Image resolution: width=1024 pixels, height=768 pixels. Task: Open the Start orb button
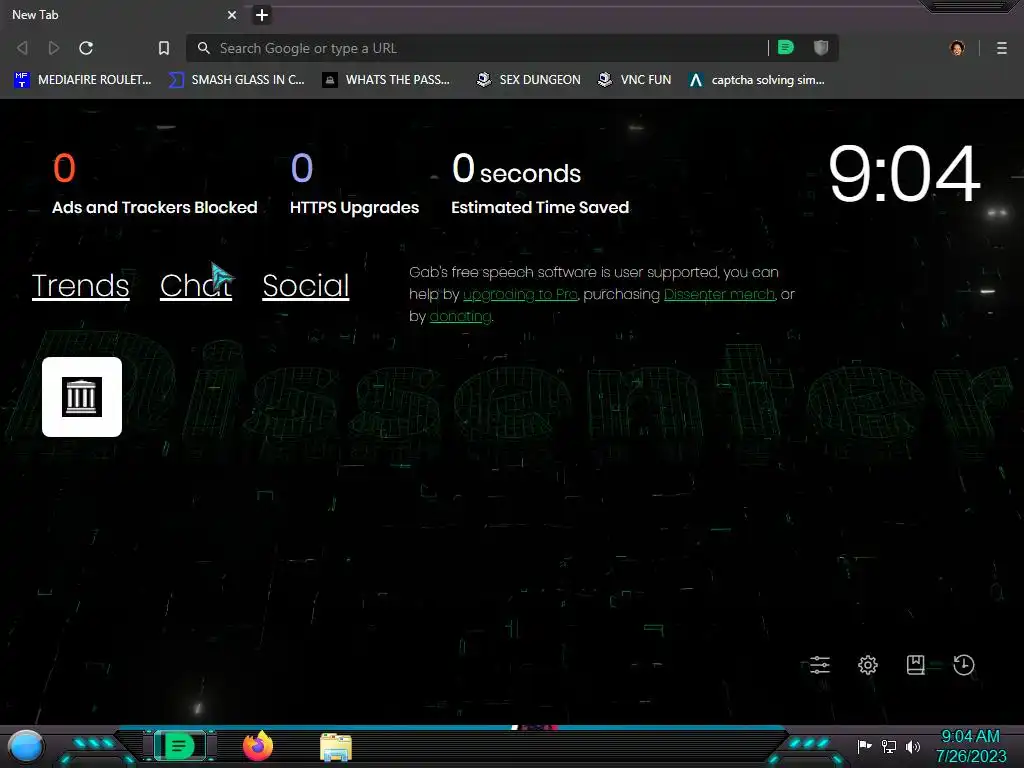26,747
